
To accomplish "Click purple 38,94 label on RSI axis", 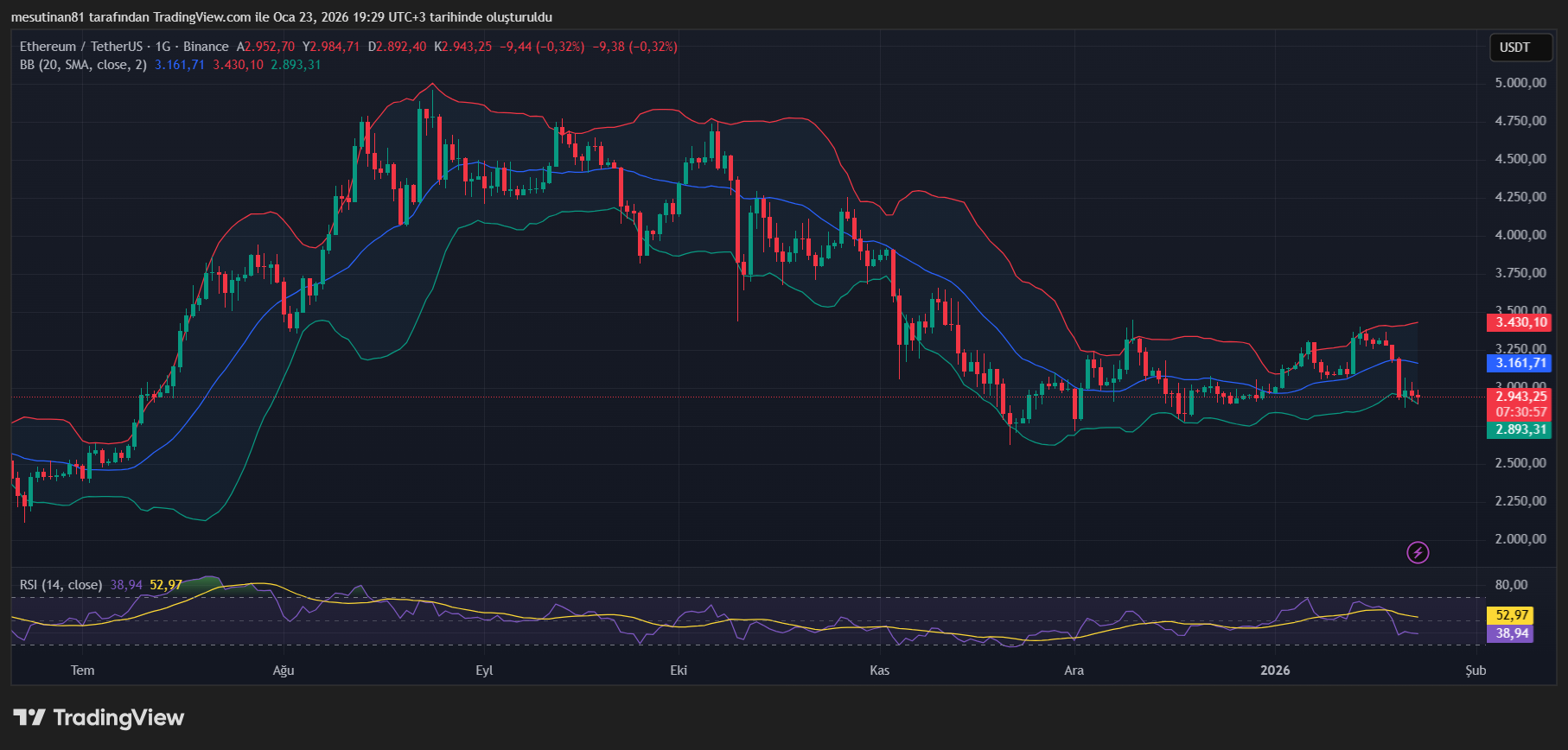I will click(1512, 633).
